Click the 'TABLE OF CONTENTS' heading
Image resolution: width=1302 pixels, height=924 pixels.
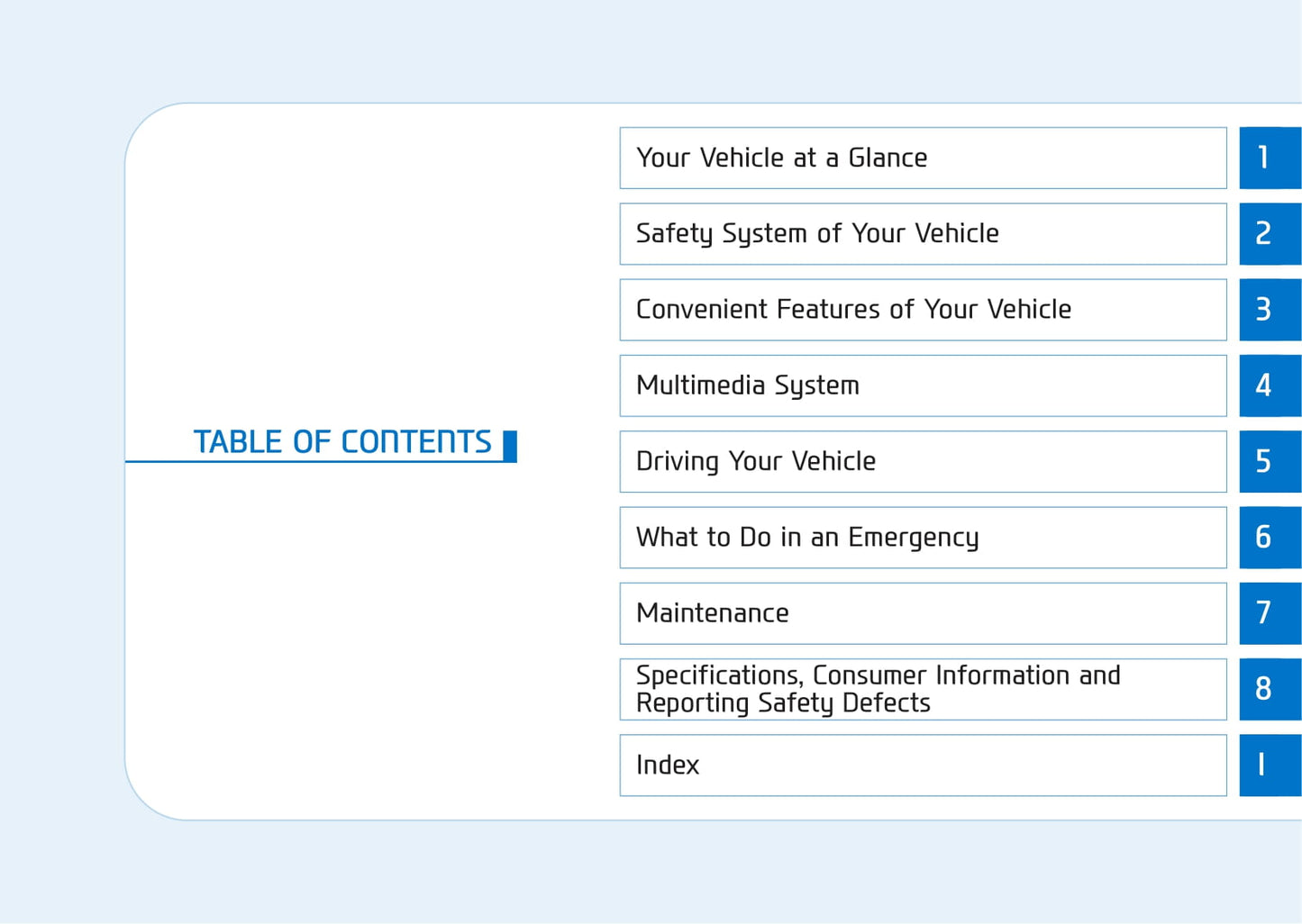tap(342, 441)
